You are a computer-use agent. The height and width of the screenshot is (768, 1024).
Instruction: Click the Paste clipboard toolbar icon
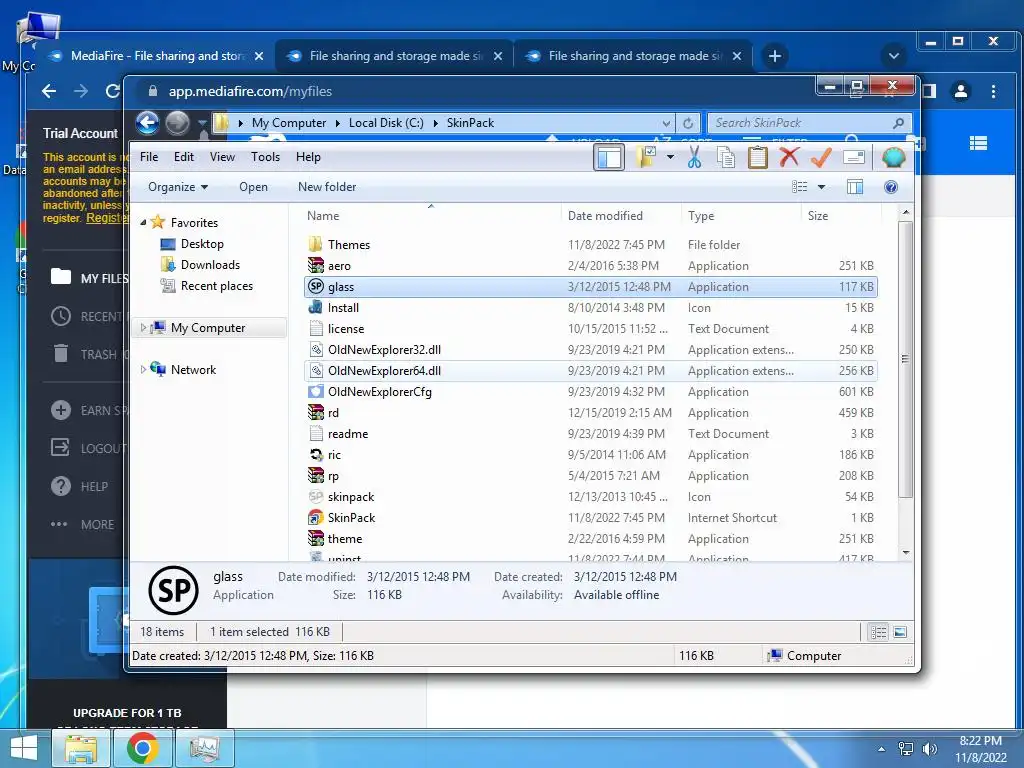click(x=758, y=157)
